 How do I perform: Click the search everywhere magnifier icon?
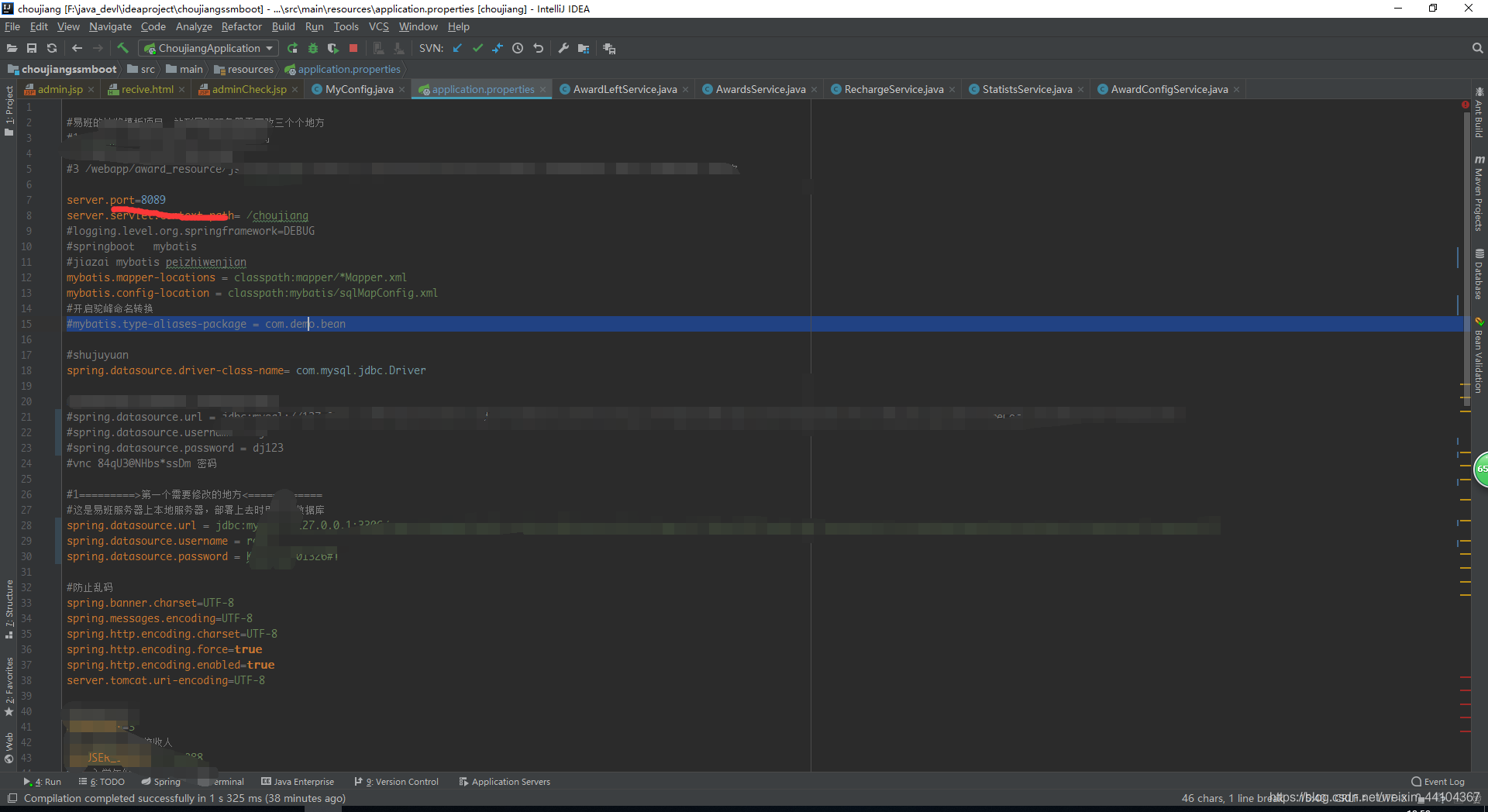pos(1477,48)
